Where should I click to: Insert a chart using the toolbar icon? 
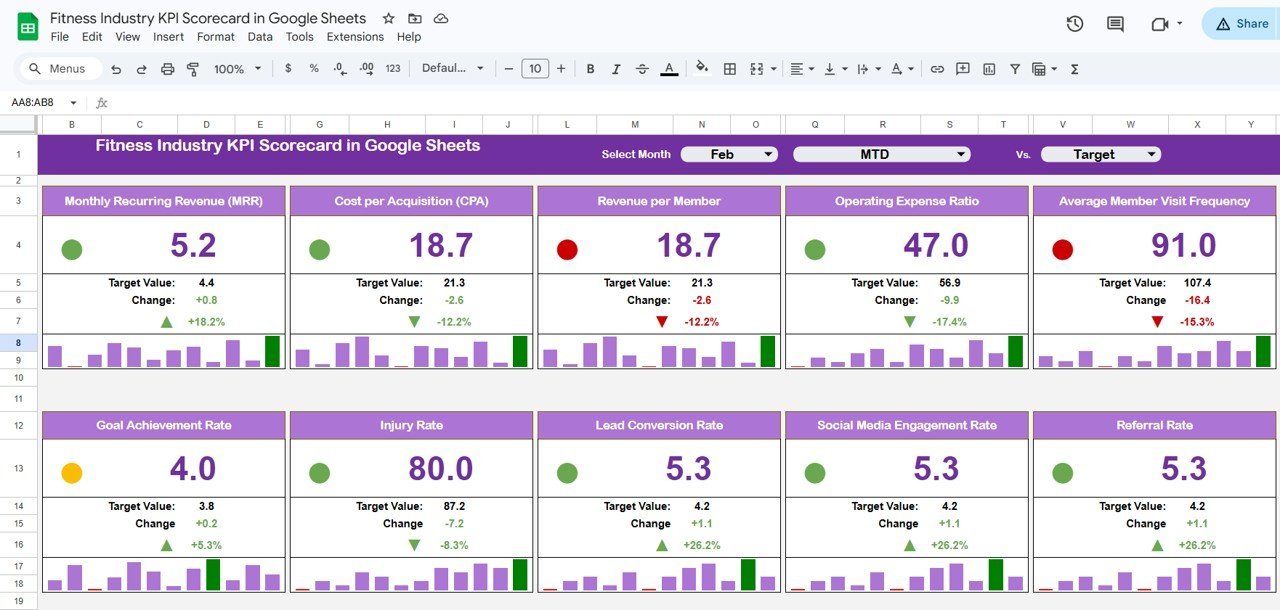pyautogui.click(x=989, y=68)
